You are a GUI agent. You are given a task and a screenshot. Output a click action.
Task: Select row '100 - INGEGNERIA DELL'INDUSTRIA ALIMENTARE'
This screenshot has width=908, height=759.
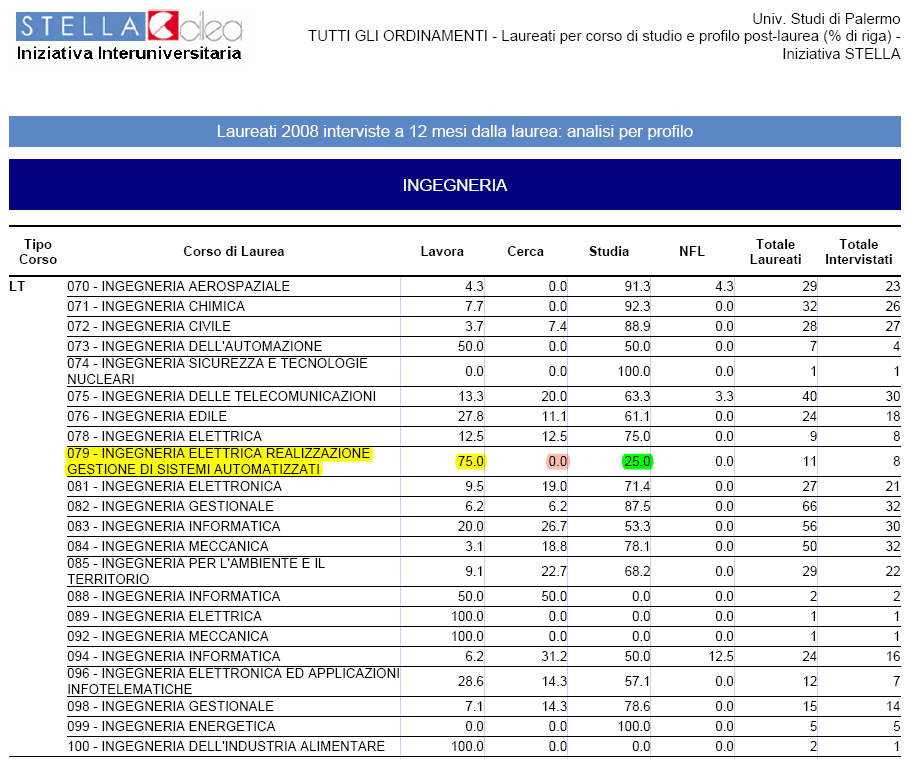[484, 746]
